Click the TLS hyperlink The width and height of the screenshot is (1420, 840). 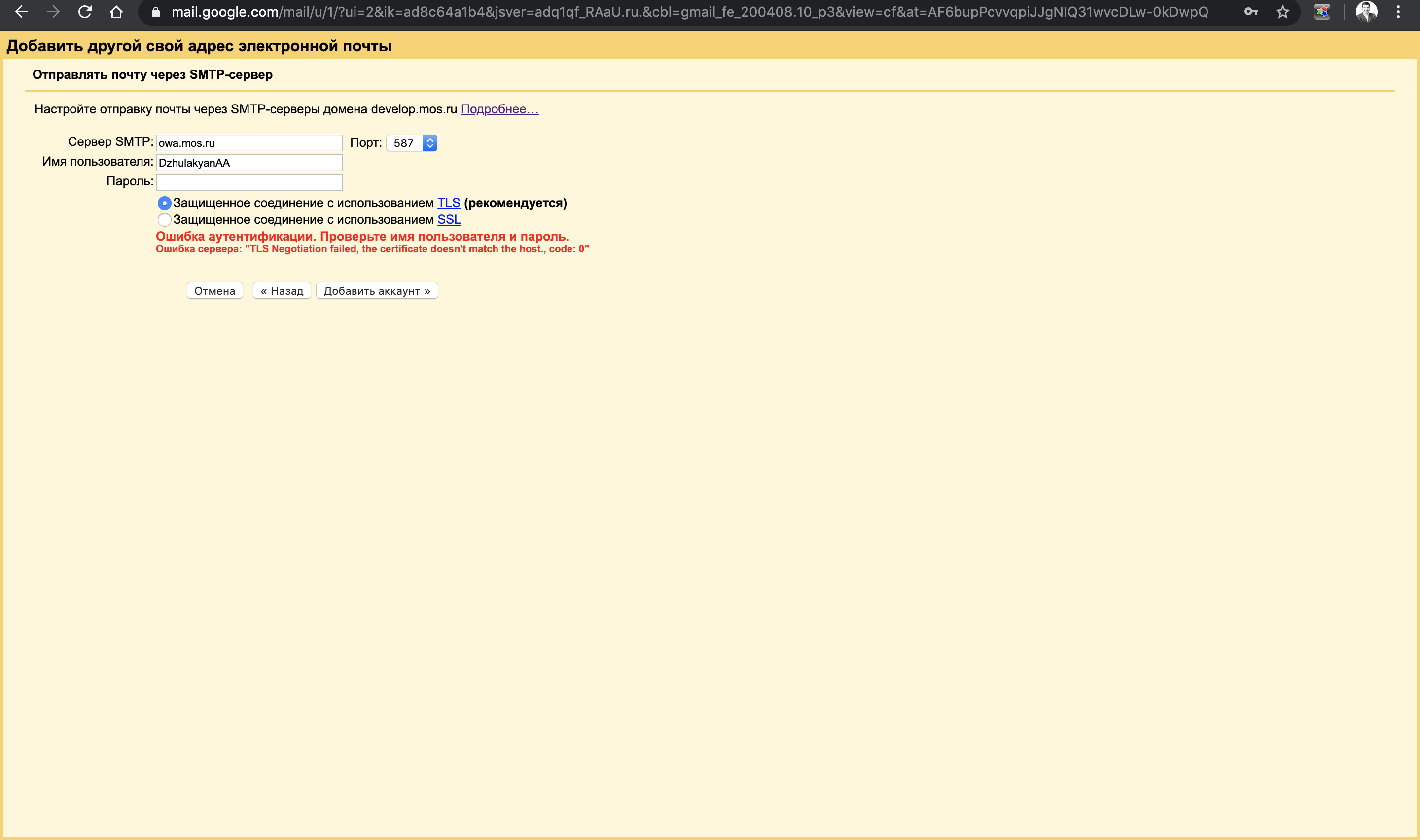pyautogui.click(x=448, y=203)
